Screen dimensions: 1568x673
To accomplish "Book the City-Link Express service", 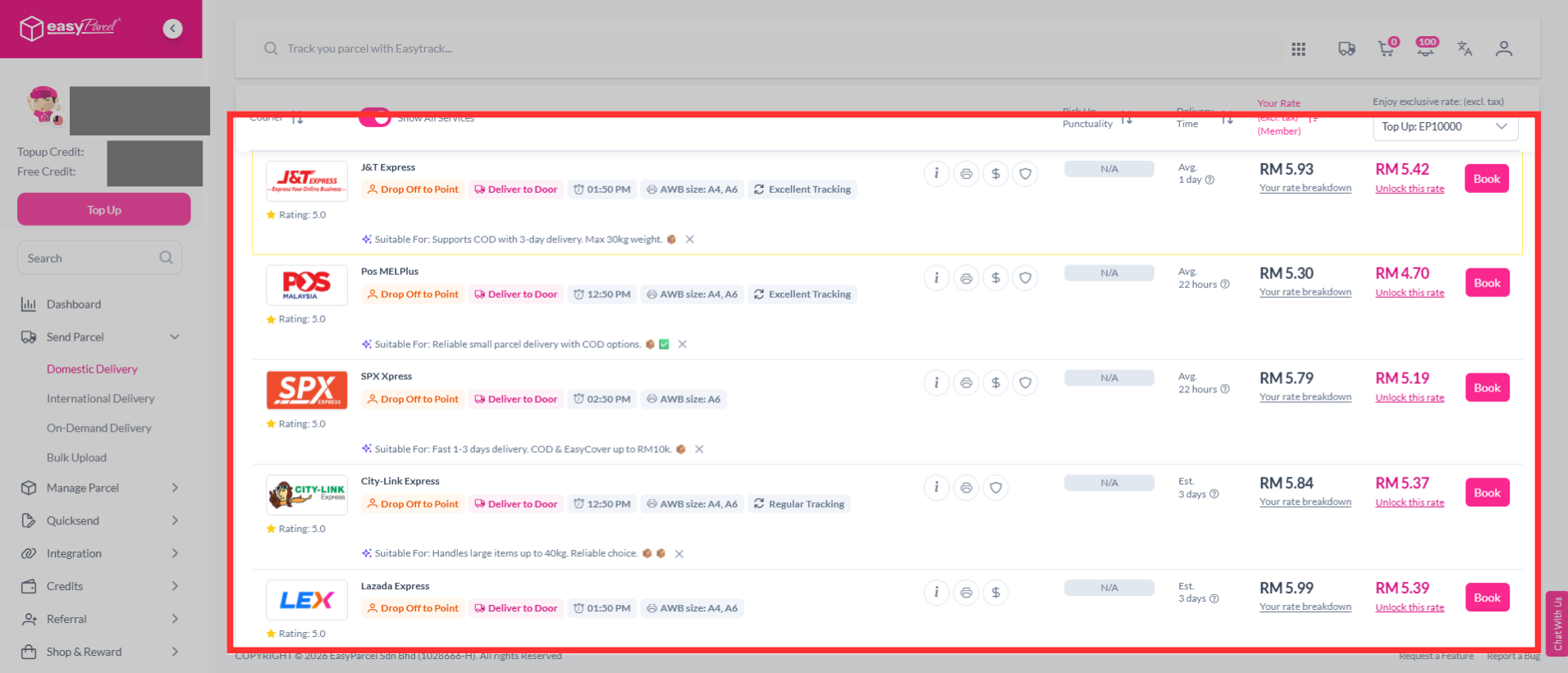I will [1487, 493].
